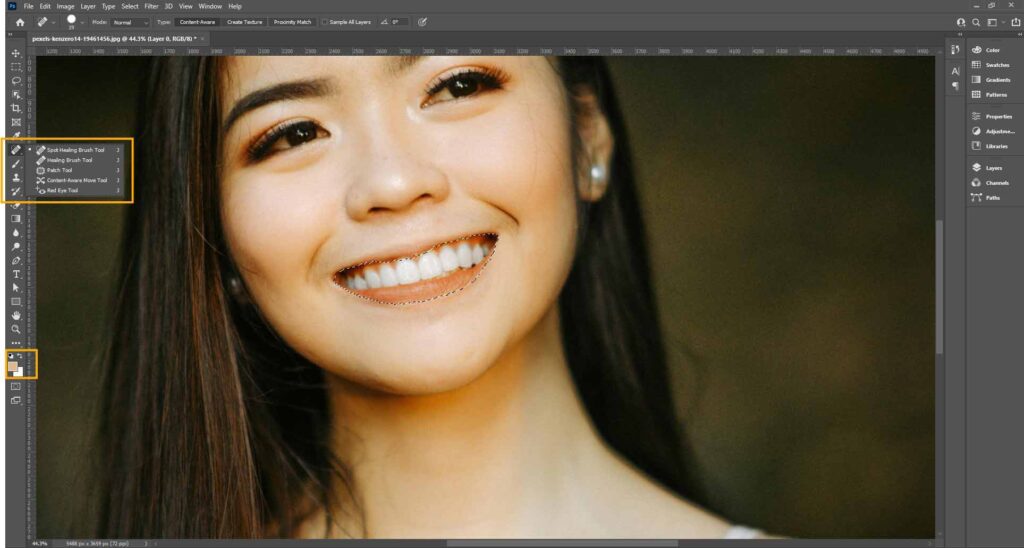Image resolution: width=1024 pixels, height=548 pixels.
Task: Select the Crop tool
Action: coord(16,108)
